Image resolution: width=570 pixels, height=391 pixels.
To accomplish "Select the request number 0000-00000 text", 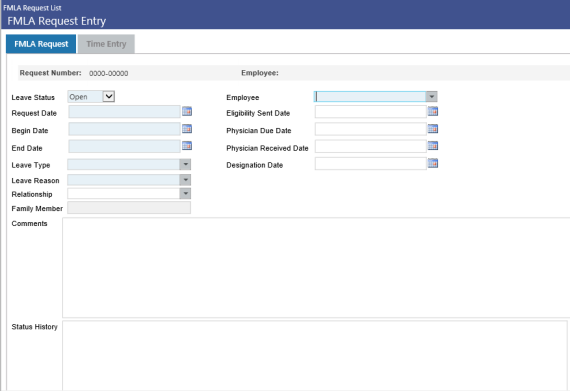I will 108,73.
